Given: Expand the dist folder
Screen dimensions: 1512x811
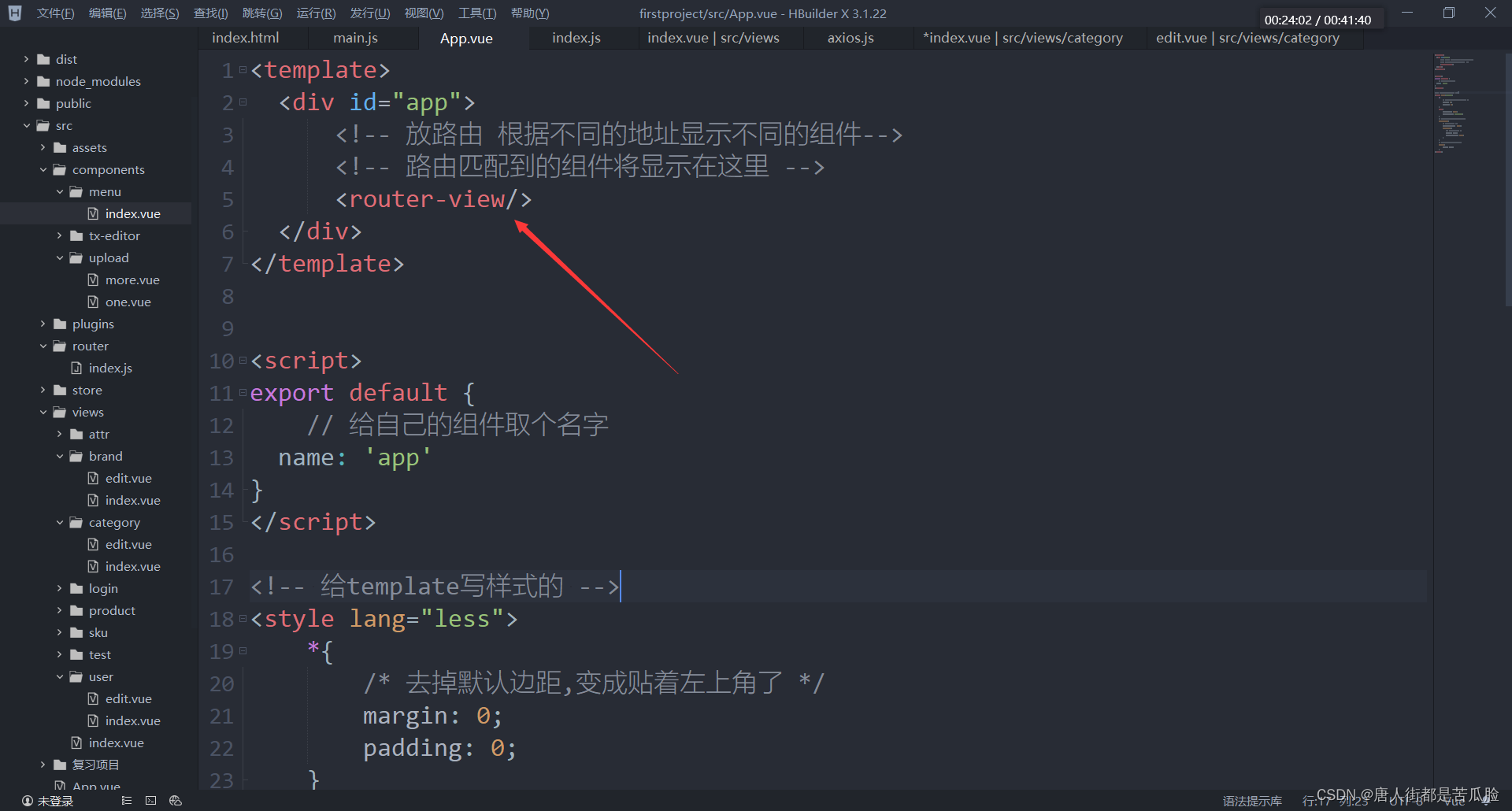Looking at the screenshot, I should pyautogui.click(x=26, y=59).
